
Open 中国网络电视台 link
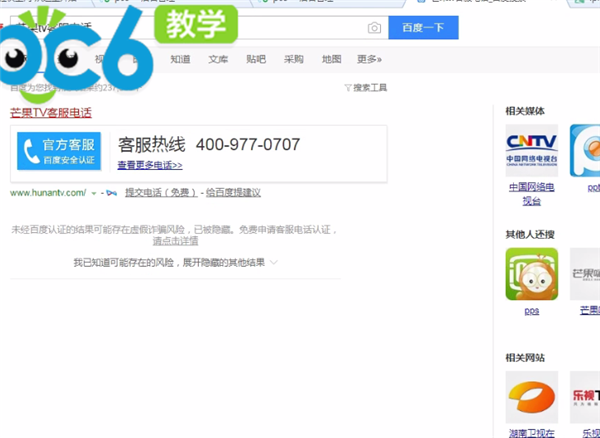click(532, 194)
